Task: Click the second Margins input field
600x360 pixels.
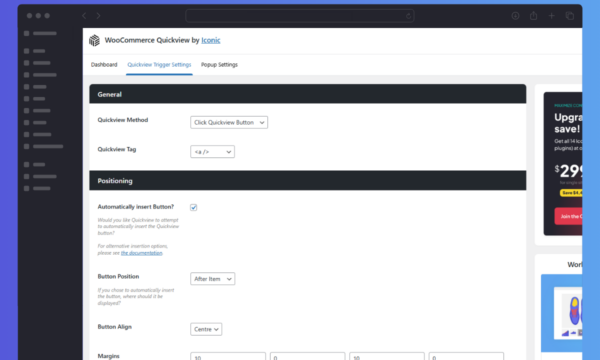Action: pyautogui.click(x=307, y=357)
